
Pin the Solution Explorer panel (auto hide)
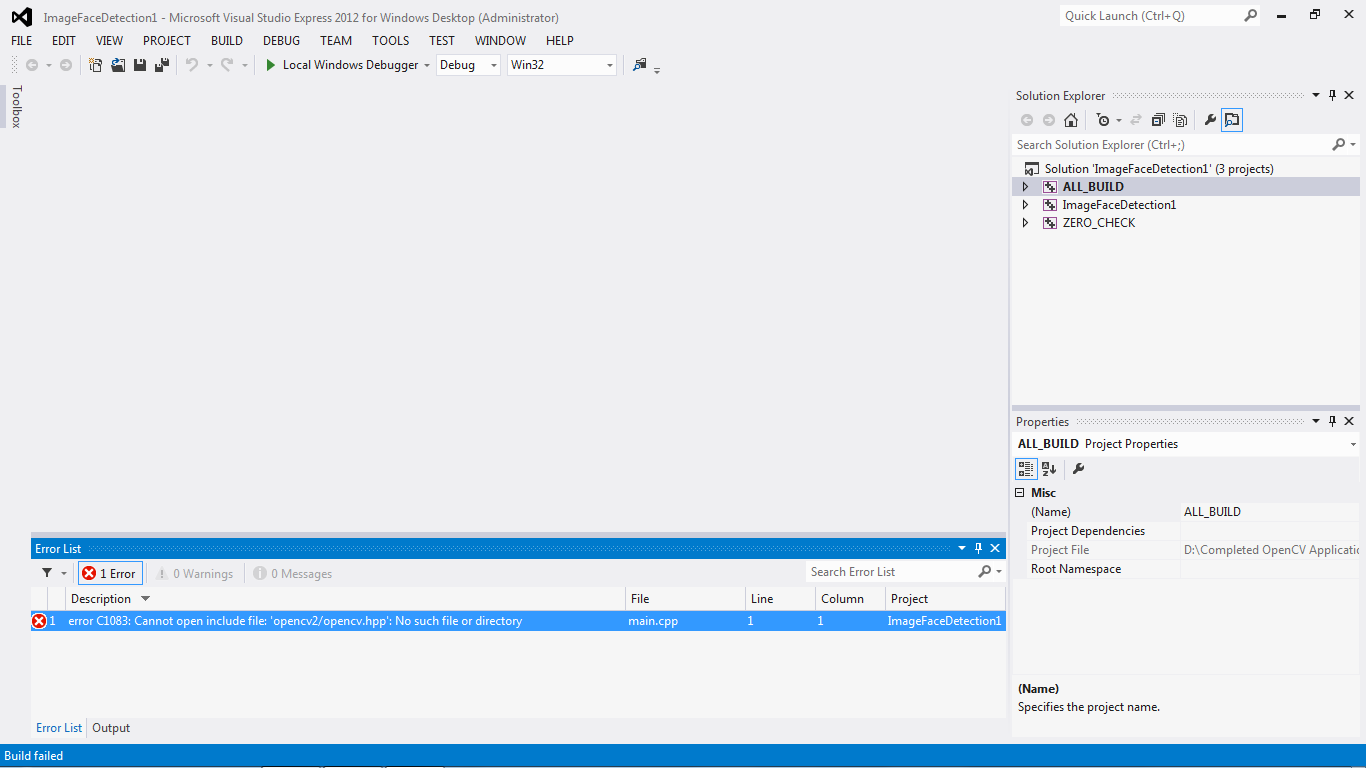click(1332, 96)
